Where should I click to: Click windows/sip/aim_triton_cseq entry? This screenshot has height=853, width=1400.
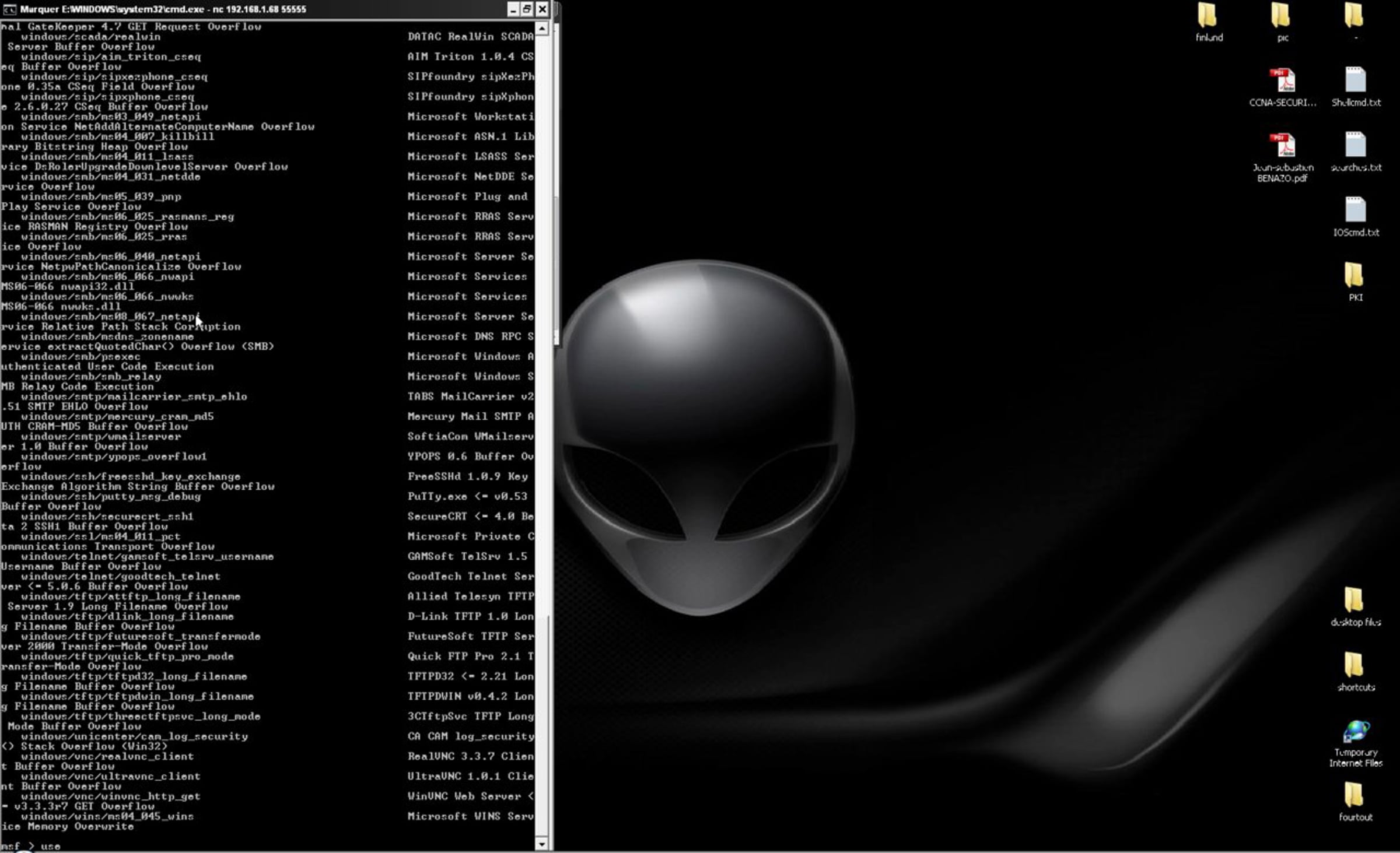(x=111, y=57)
